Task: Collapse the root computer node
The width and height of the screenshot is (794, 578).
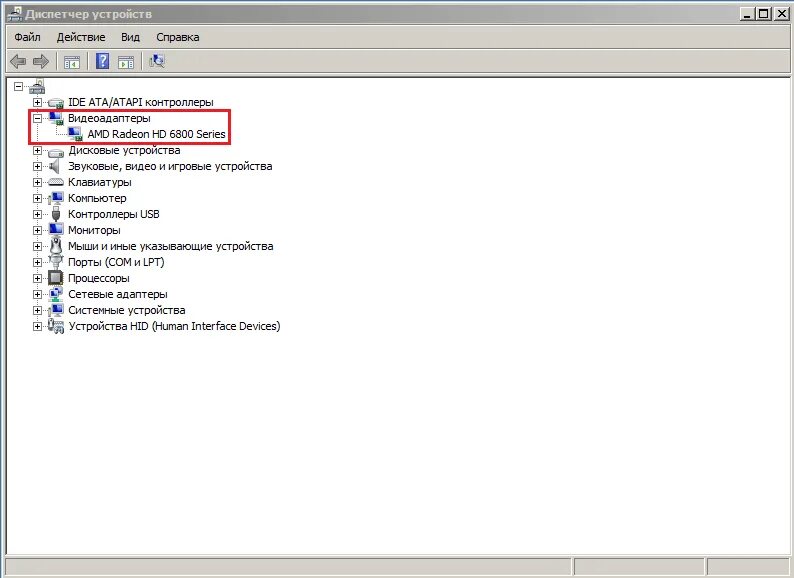Action: click(x=18, y=87)
